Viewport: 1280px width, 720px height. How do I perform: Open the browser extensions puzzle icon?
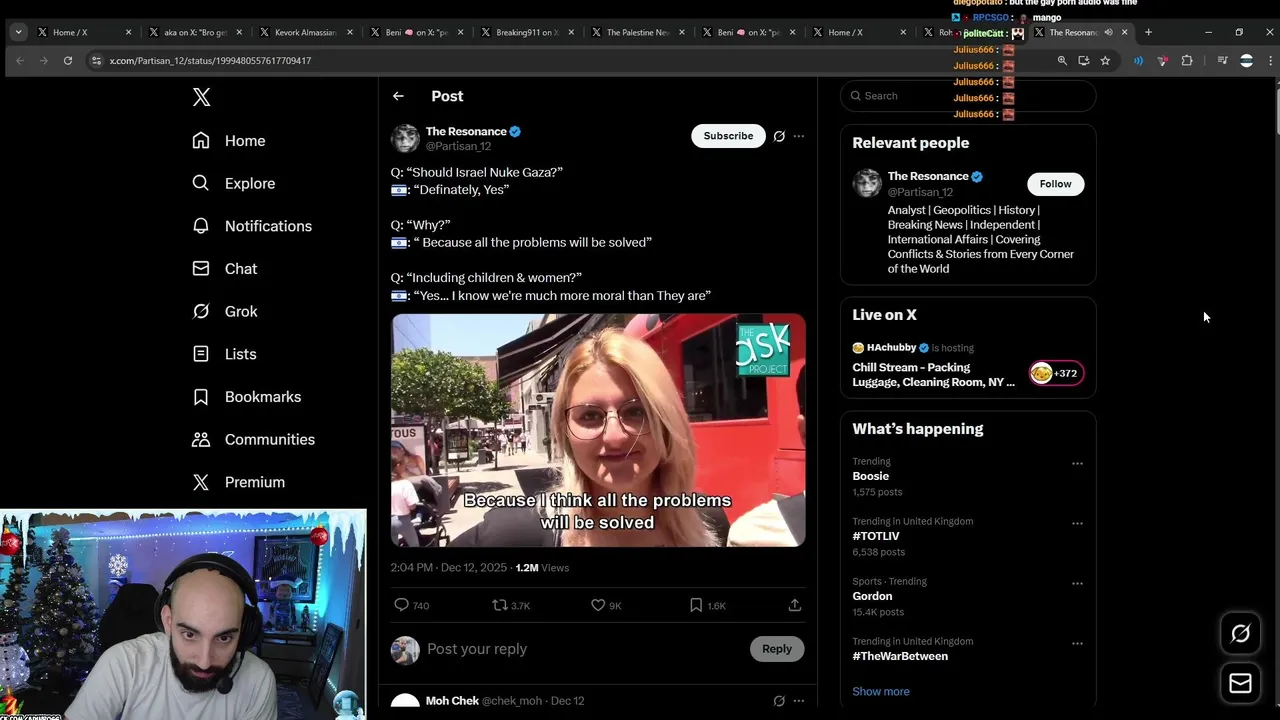click(x=1187, y=61)
